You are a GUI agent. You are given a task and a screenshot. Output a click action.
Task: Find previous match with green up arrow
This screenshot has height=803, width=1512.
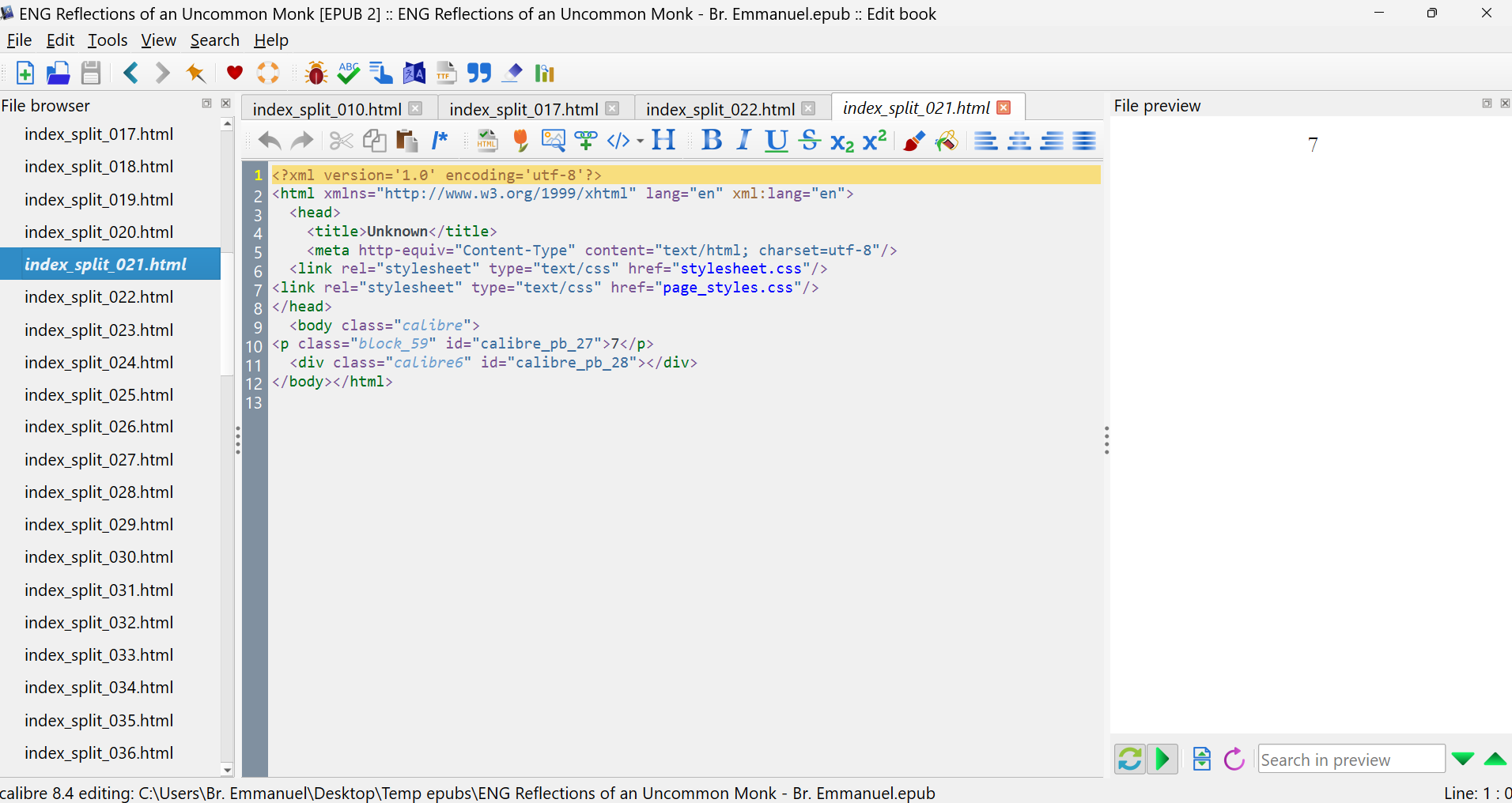(1495, 760)
